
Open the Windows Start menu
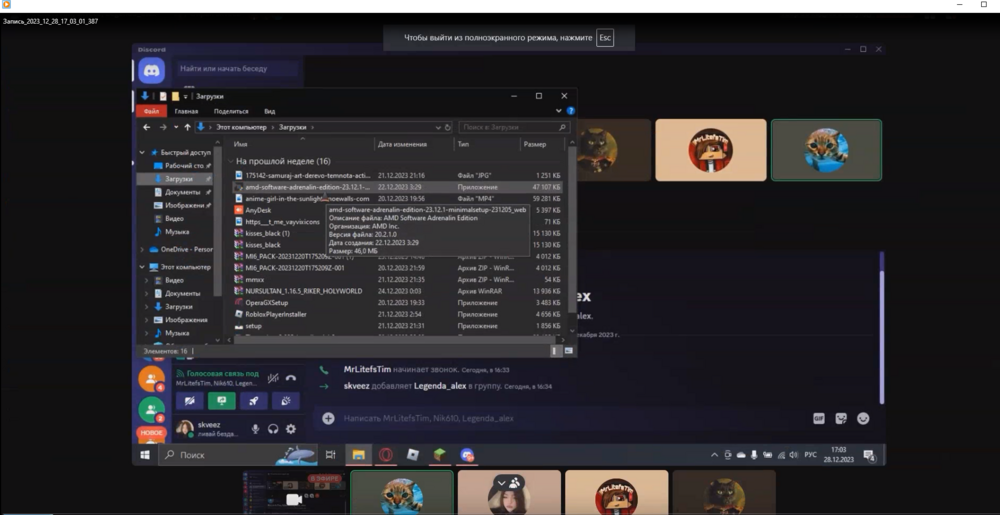pyautogui.click(x=145, y=455)
